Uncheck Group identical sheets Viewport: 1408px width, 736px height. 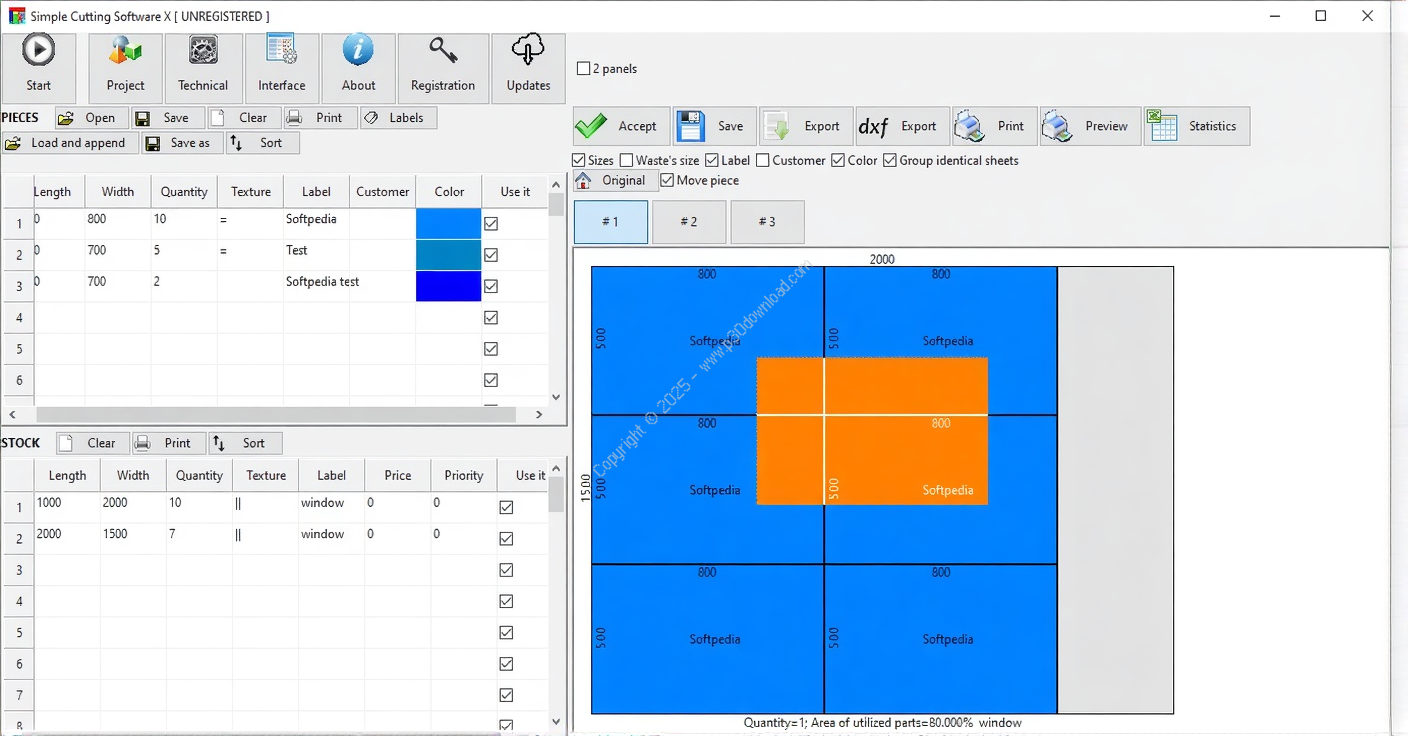tap(890, 160)
